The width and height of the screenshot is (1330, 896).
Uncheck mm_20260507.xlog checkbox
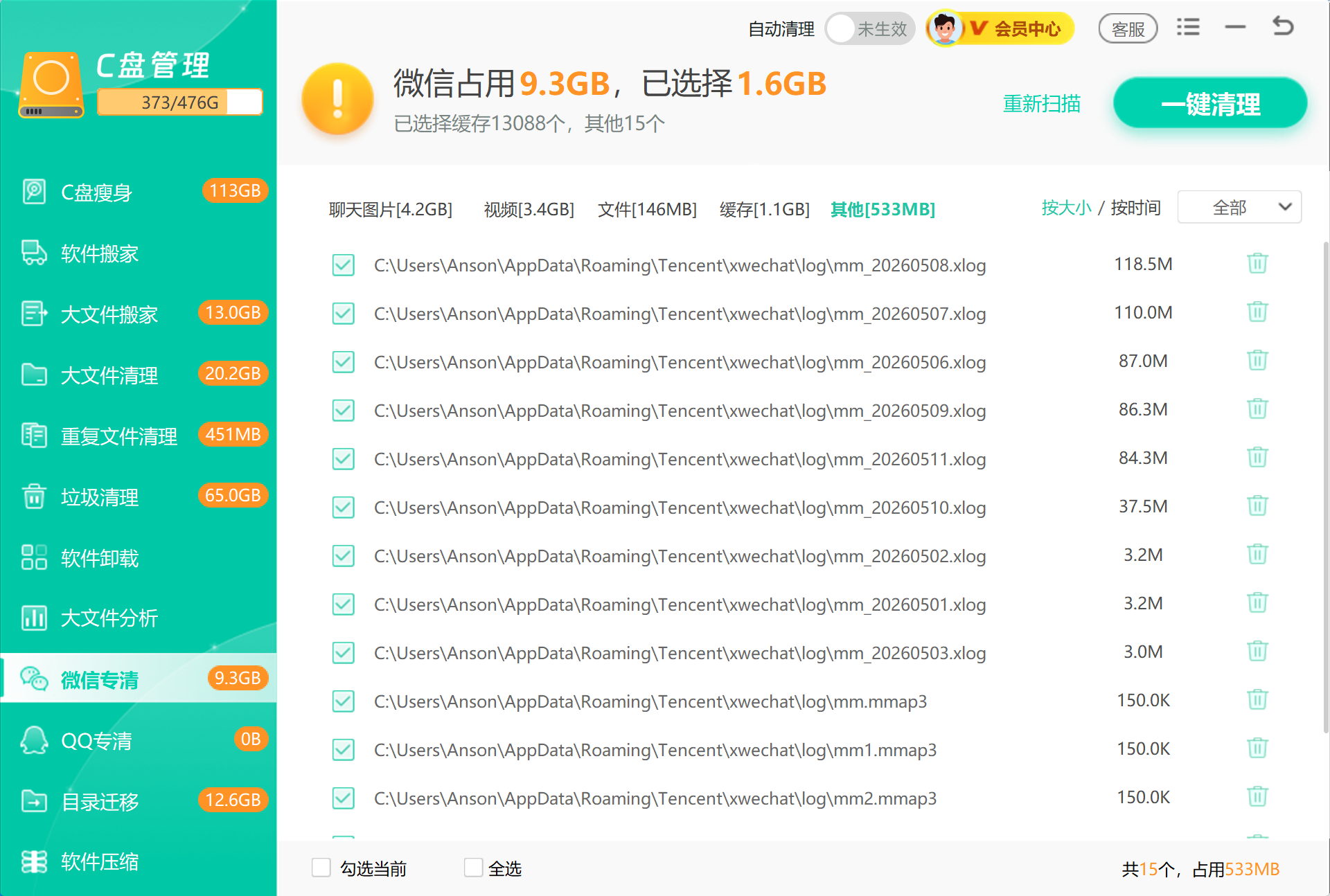coord(344,314)
